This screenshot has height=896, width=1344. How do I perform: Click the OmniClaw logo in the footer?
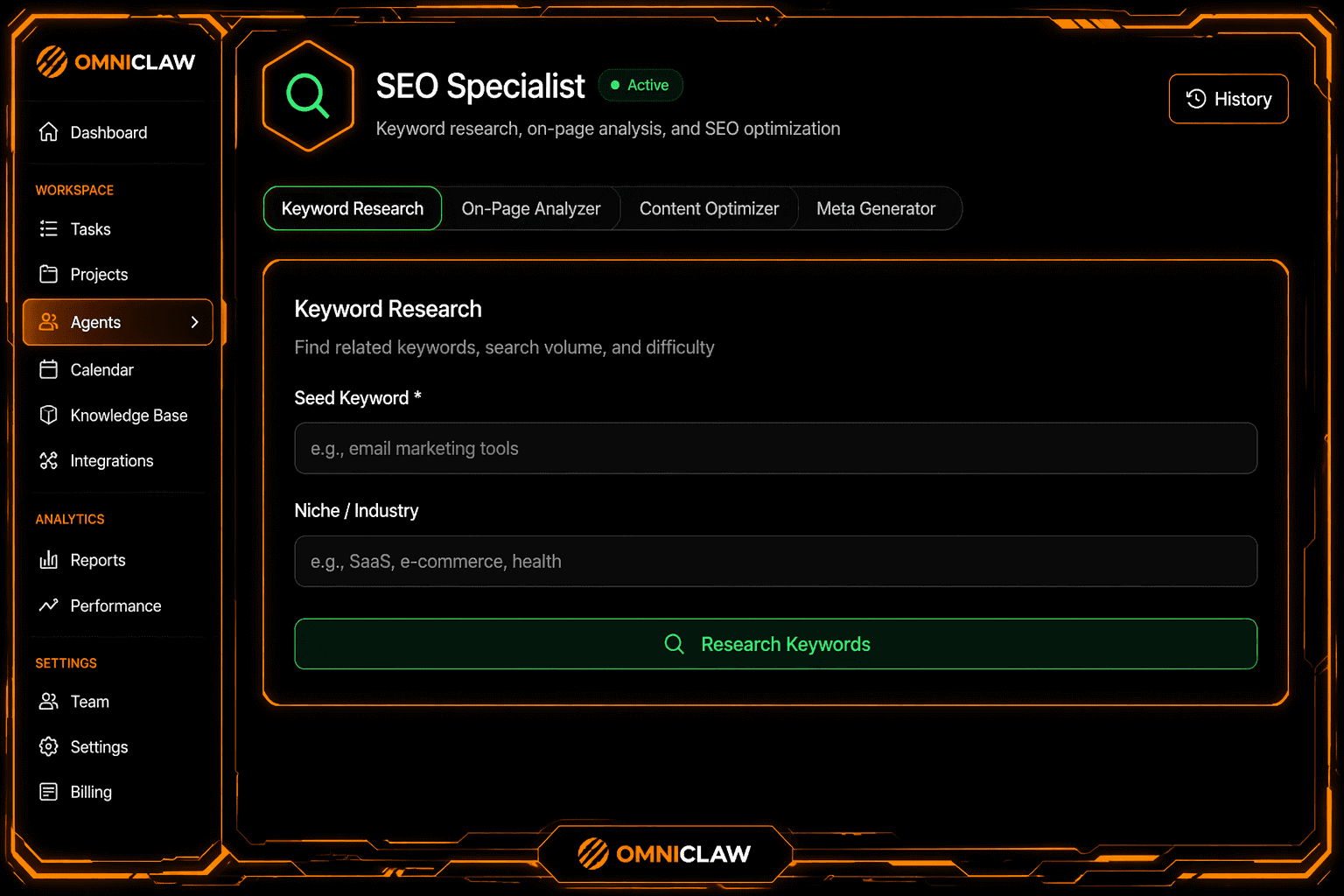tap(664, 854)
